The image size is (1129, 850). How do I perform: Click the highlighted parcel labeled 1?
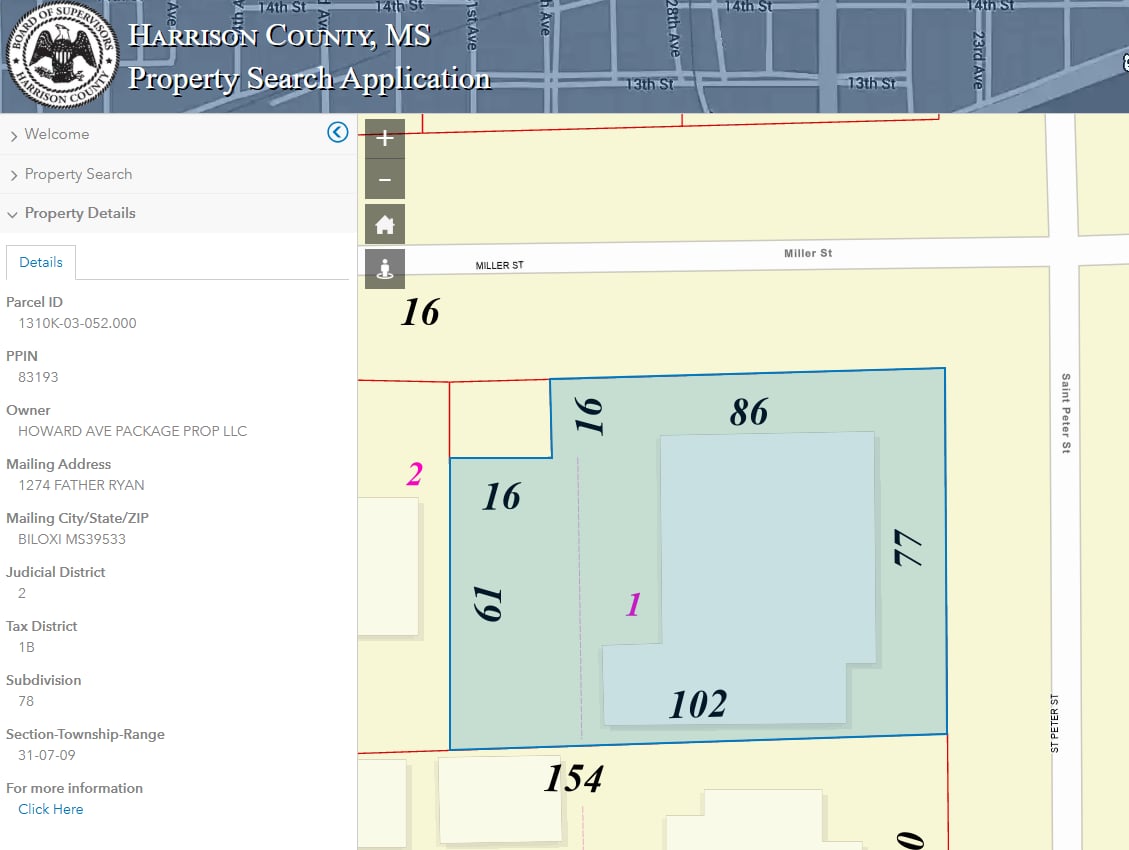tap(633, 604)
